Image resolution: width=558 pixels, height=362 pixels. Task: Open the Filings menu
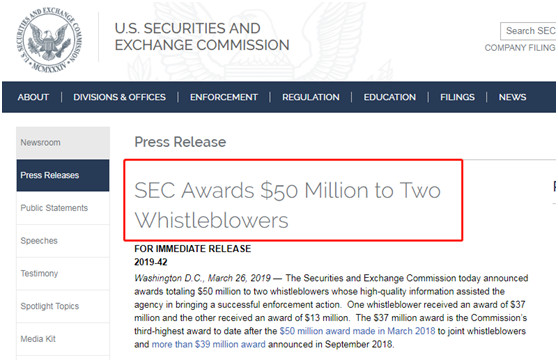pos(457,97)
